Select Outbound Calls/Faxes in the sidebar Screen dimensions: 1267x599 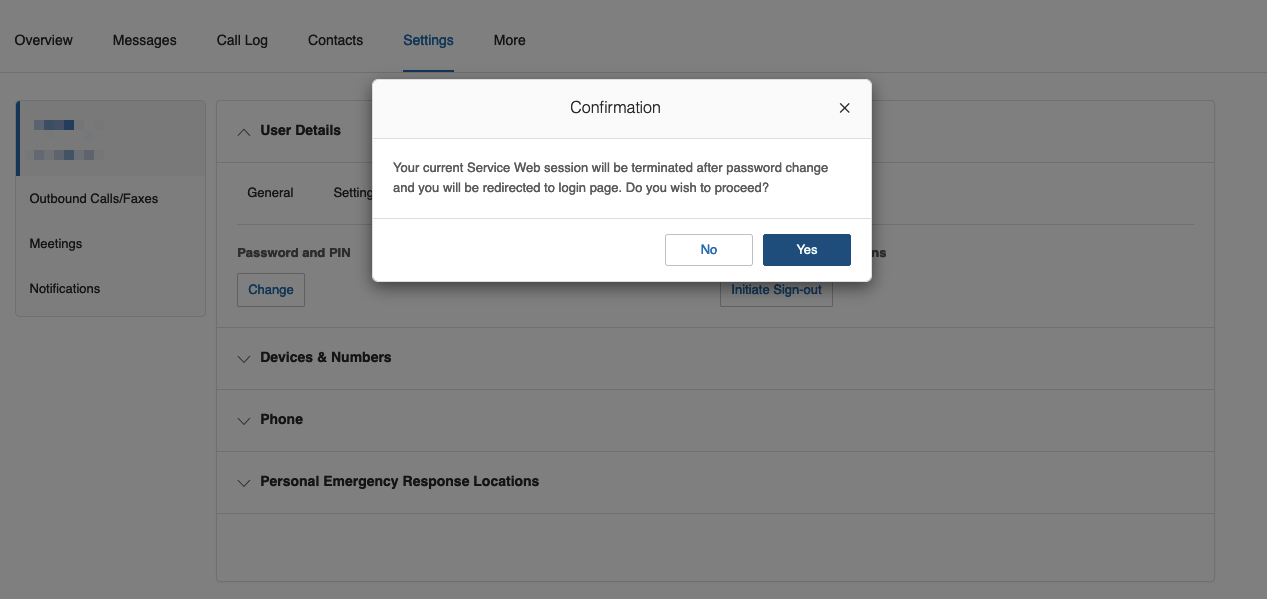[x=94, y=199]
